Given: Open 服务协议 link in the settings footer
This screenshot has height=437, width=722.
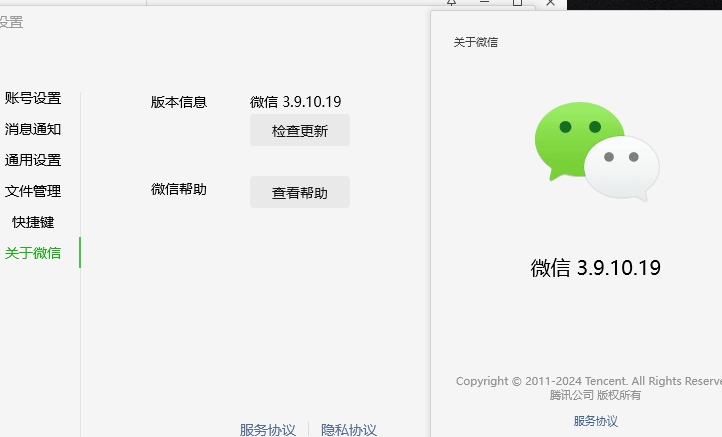Looking at the screenshot, I should click(268, 430).
